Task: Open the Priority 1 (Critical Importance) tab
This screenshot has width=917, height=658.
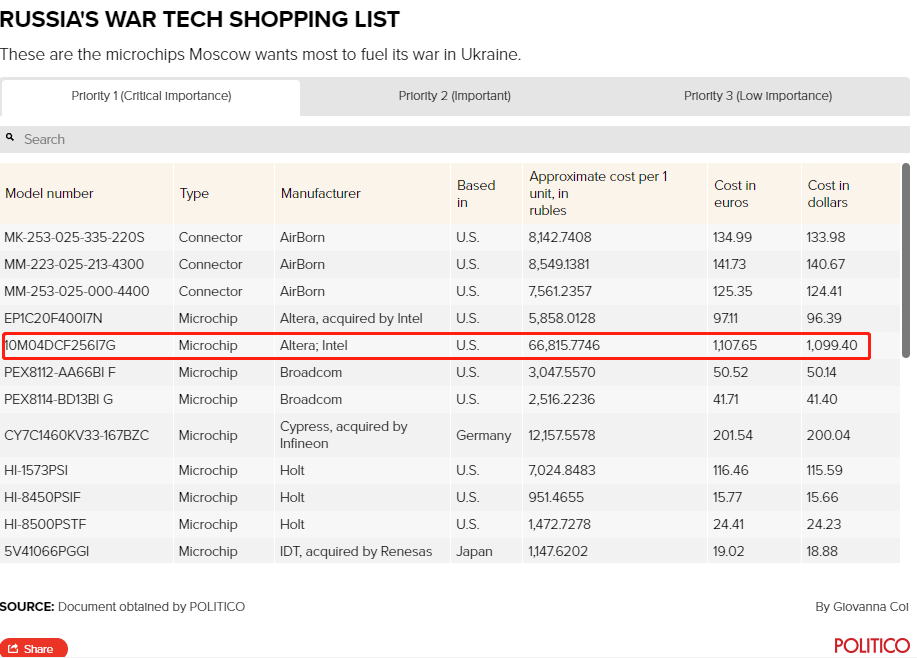Action: (x=151, y=96)
